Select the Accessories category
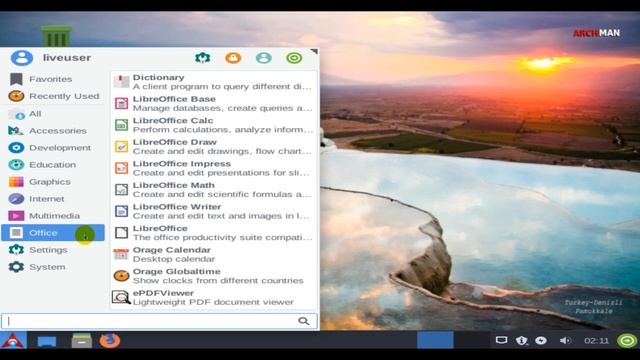This screenshot has height=360, width=640. coord(53,131)
